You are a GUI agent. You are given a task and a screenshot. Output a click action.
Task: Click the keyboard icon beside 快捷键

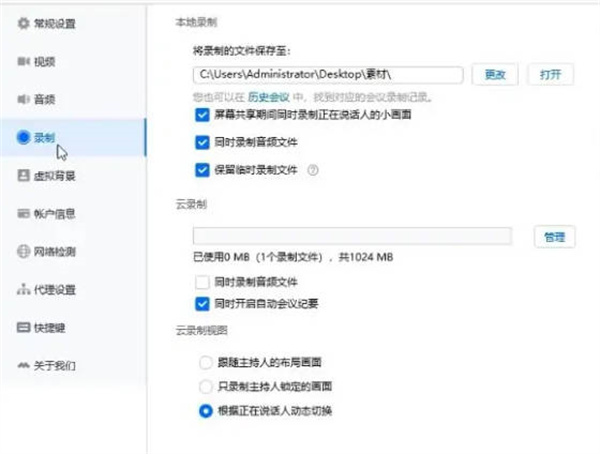(x=24, y=327)
